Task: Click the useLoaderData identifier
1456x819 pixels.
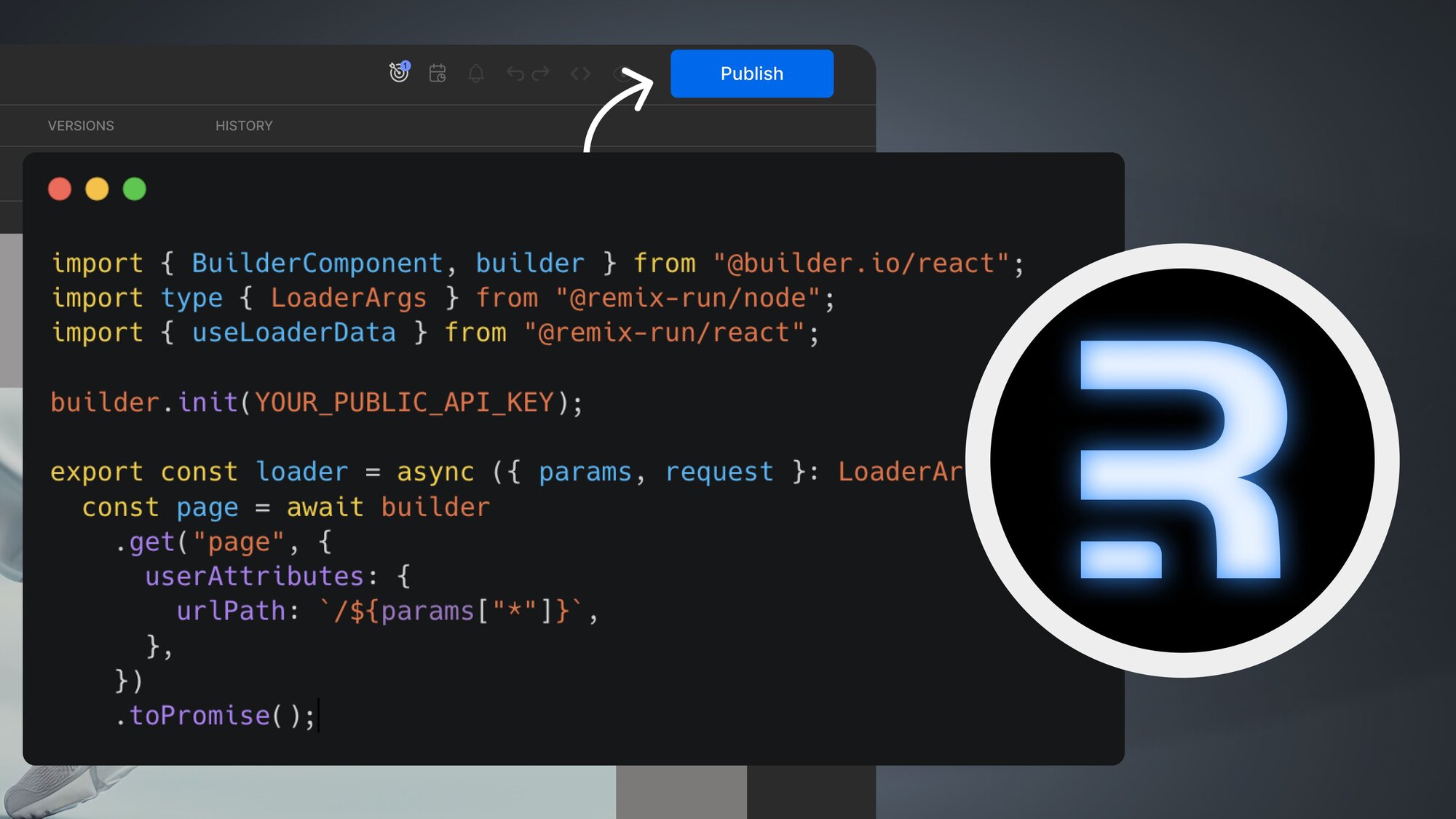Action: [294, 333]
